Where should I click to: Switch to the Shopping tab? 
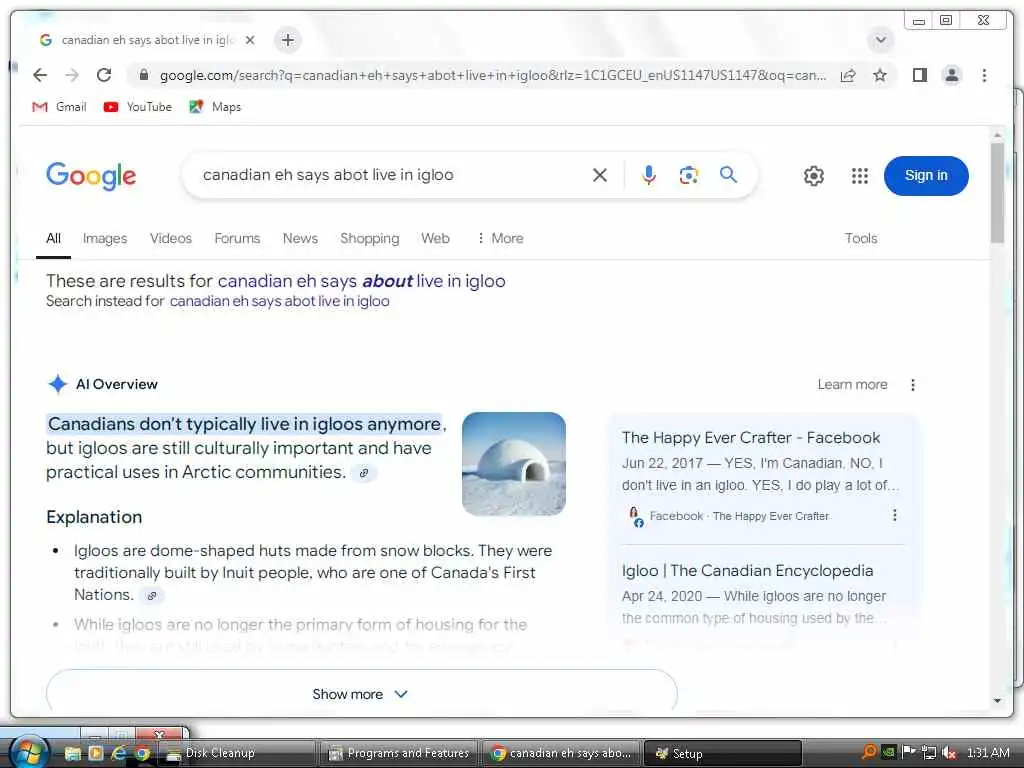pyautogui.click(x=369, y=238)
